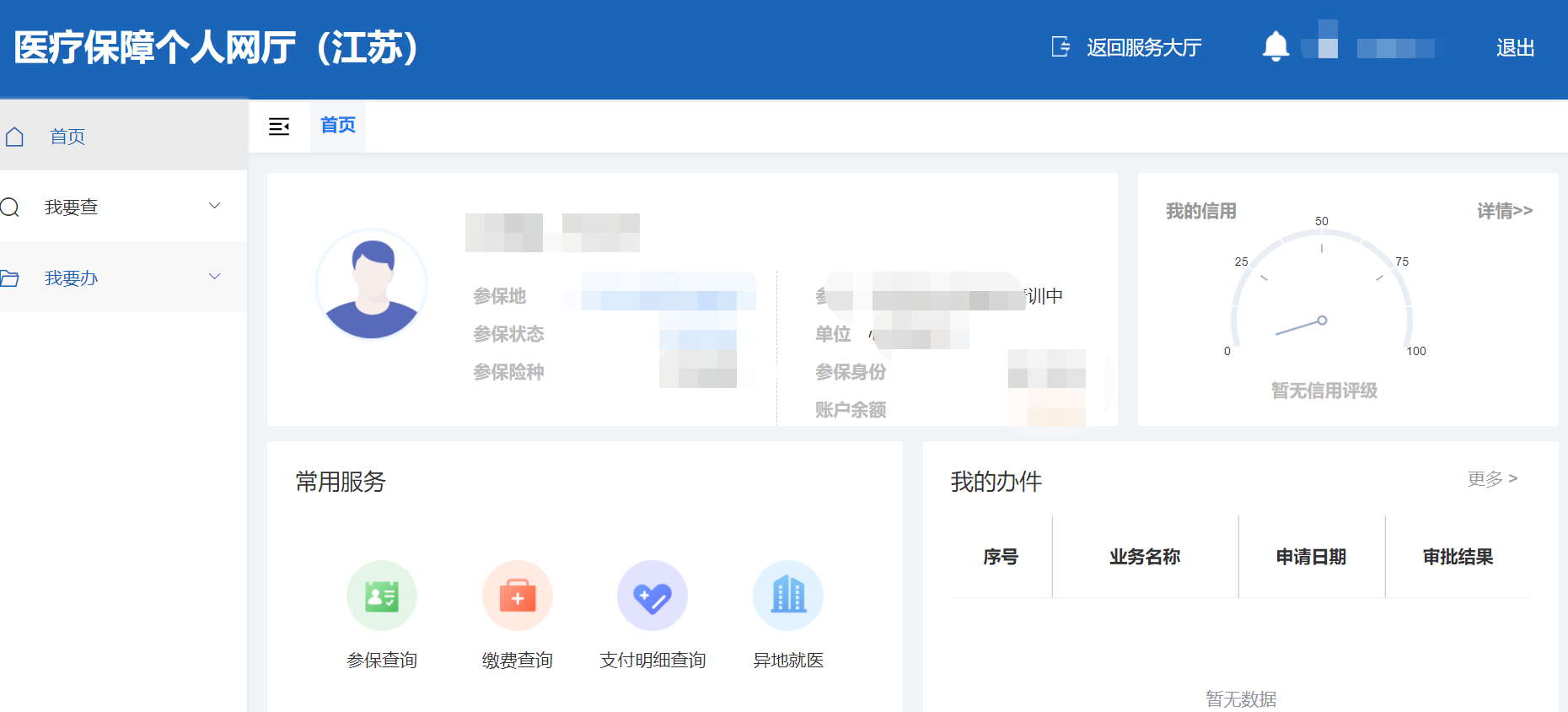
Task: Click the credit score gauge needle
Action: tap(1301, 326)
